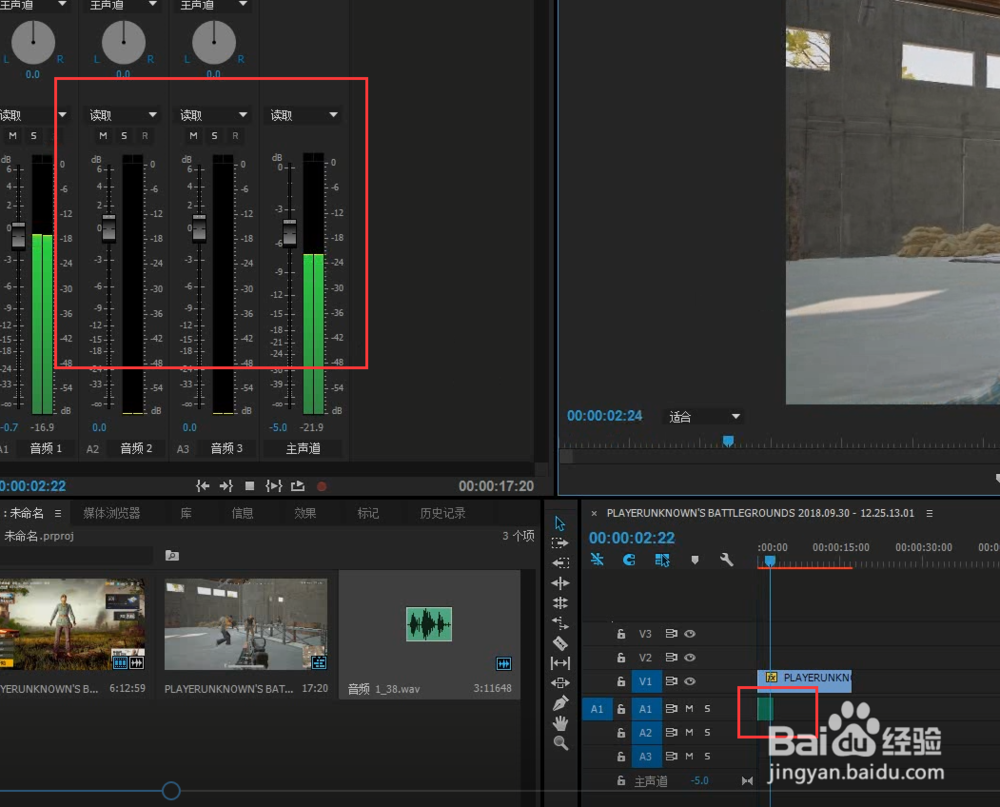Switch to the 媒体浏览器 tab

[x=112, y=513]
